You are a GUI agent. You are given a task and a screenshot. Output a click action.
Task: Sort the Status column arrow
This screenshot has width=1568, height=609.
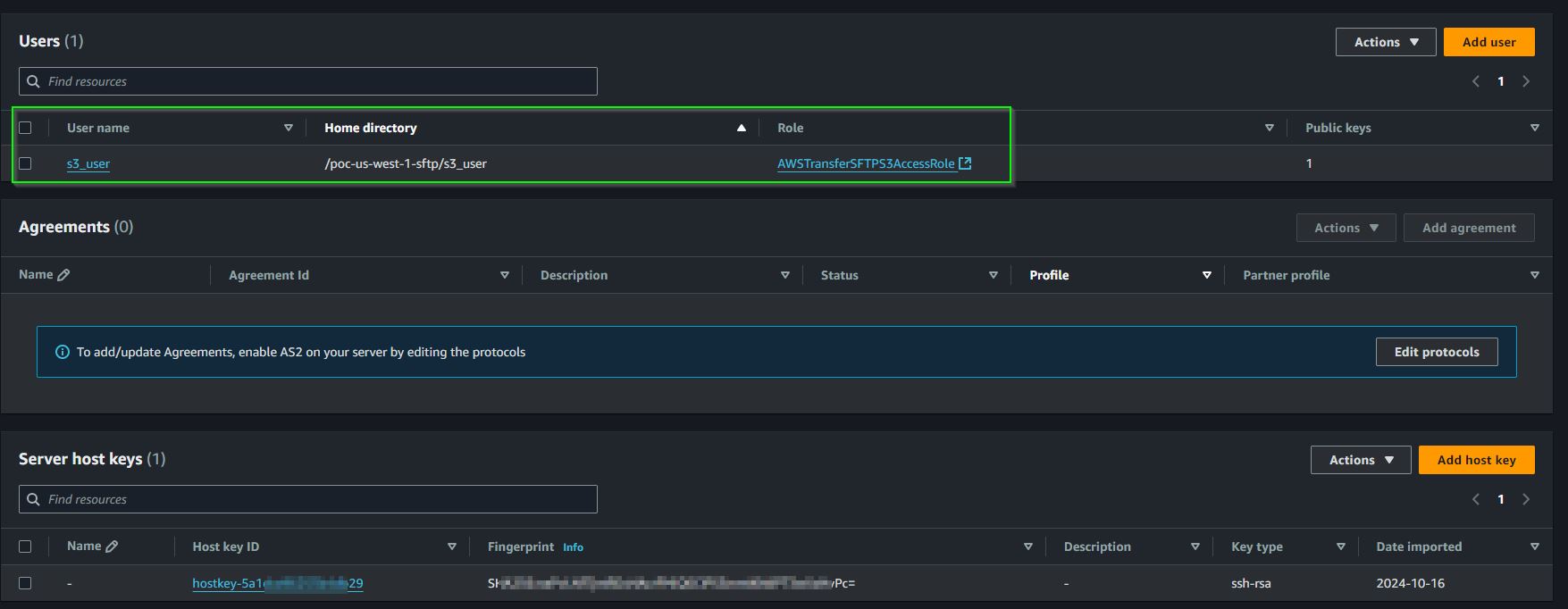click(993, 275)
